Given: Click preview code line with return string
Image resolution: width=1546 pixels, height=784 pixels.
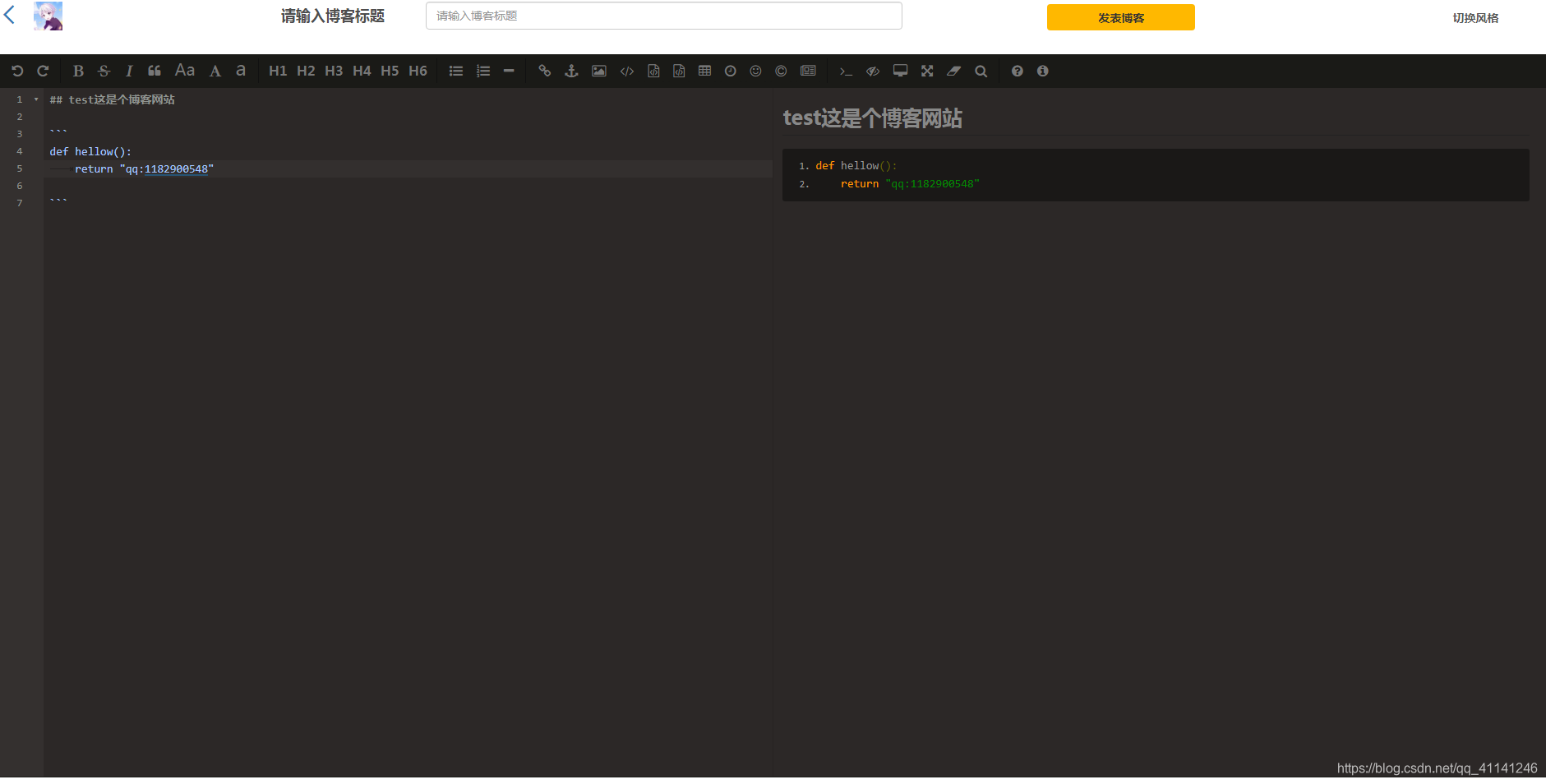Looking at the screenshot, I should point(910,184).
